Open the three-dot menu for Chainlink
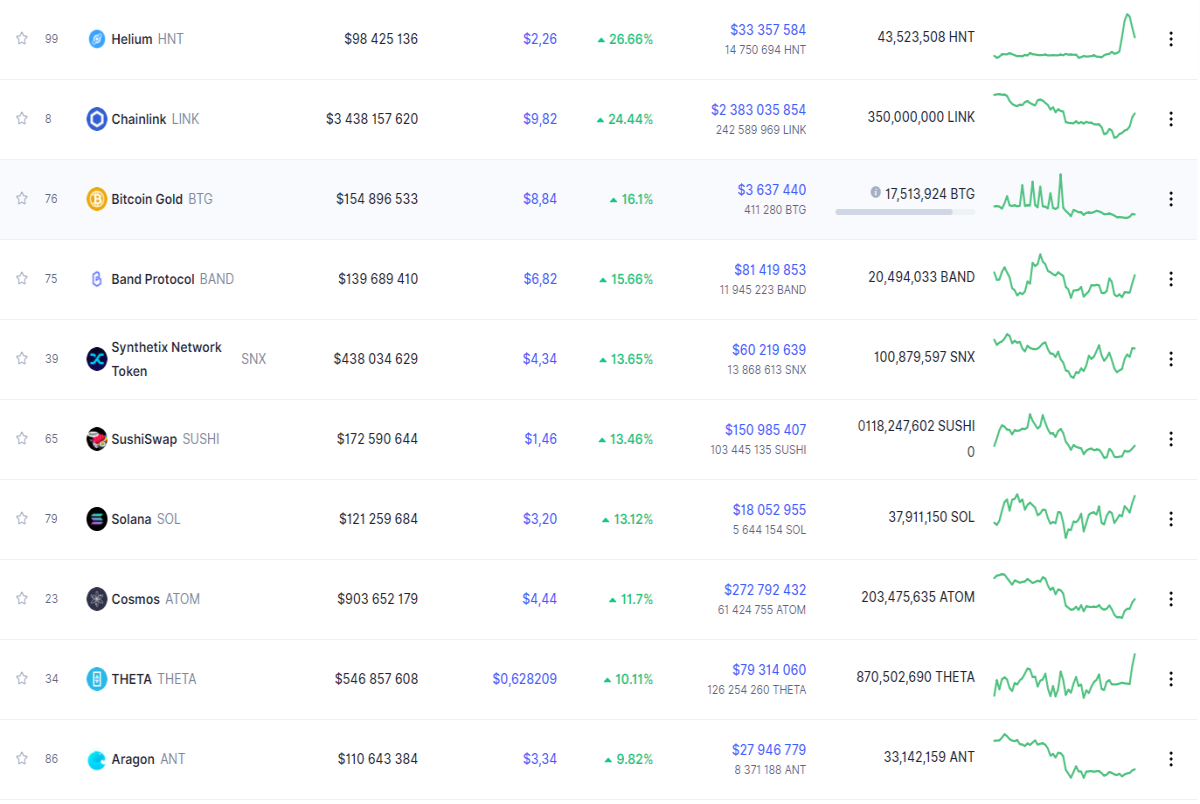 (1171, 119)
